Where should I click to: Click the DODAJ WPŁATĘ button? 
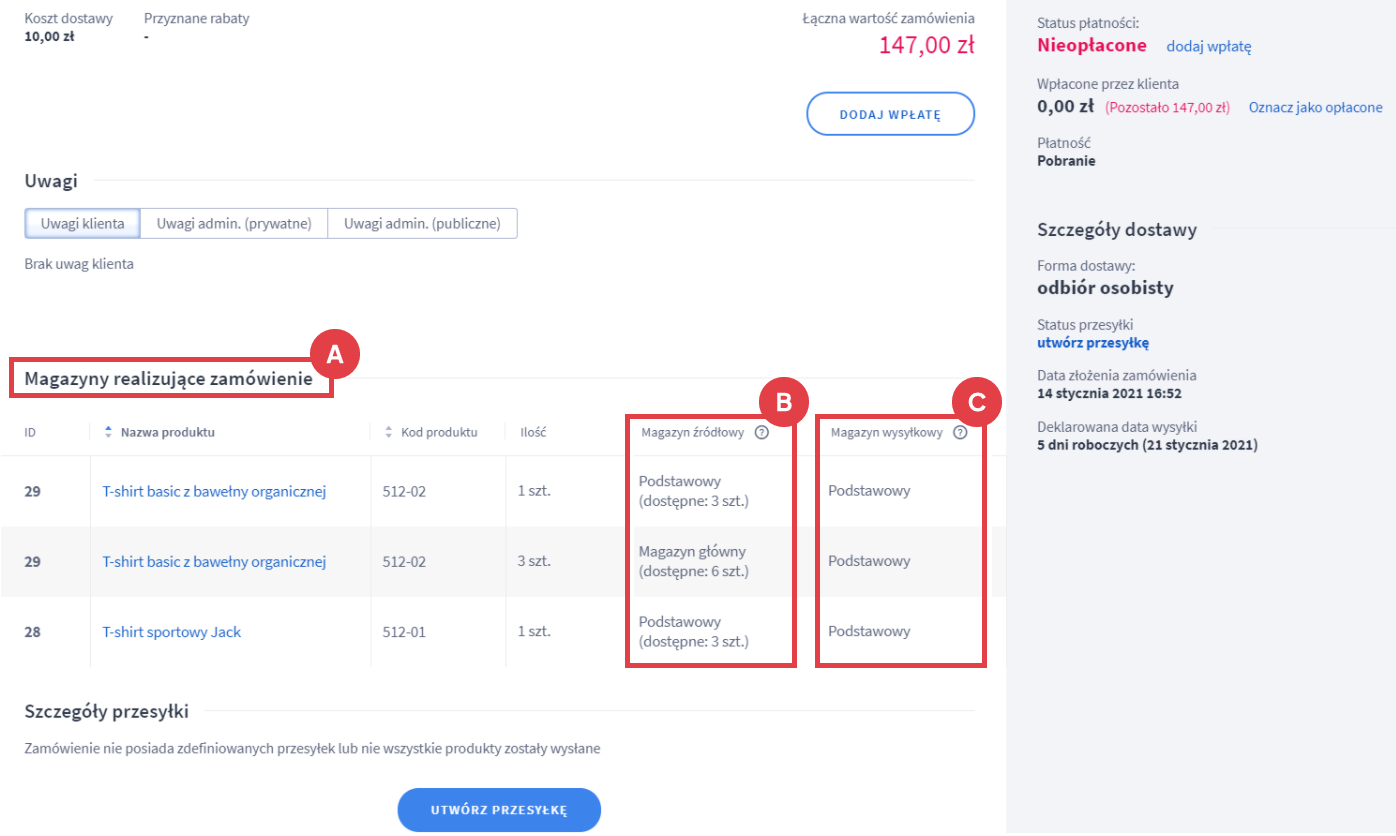pos(889,114)
